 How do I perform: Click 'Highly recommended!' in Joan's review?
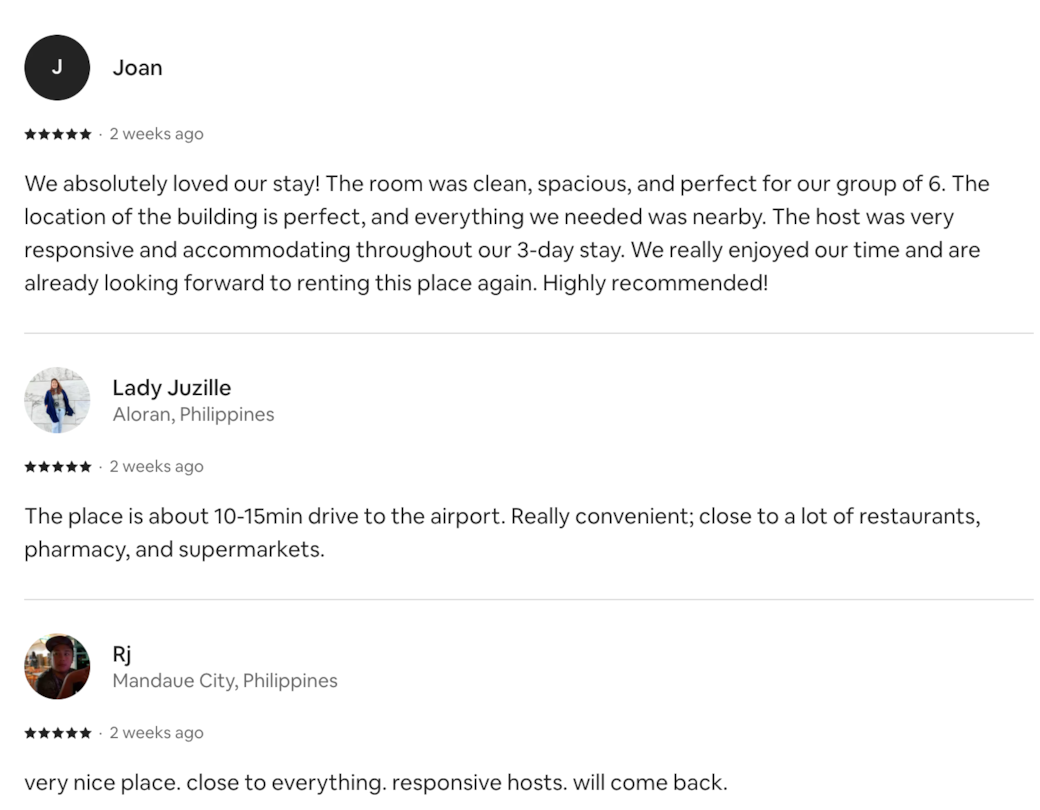pos(655,283)
